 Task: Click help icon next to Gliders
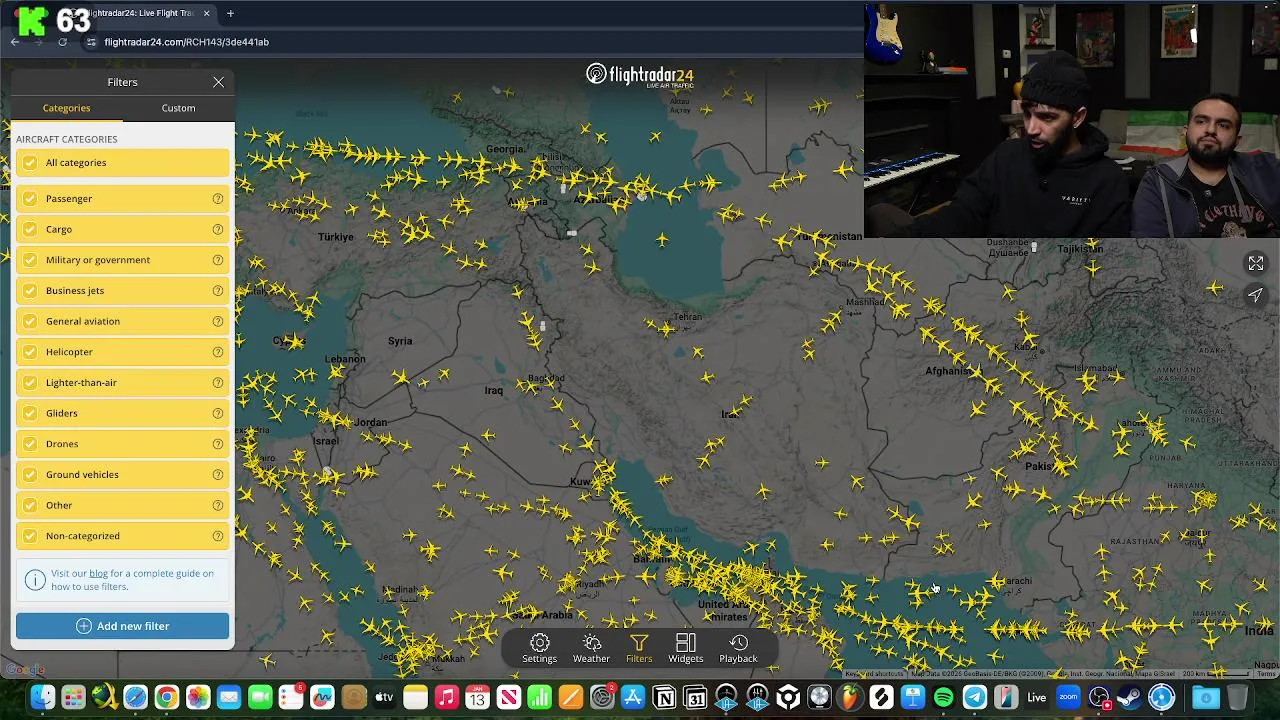217,413
